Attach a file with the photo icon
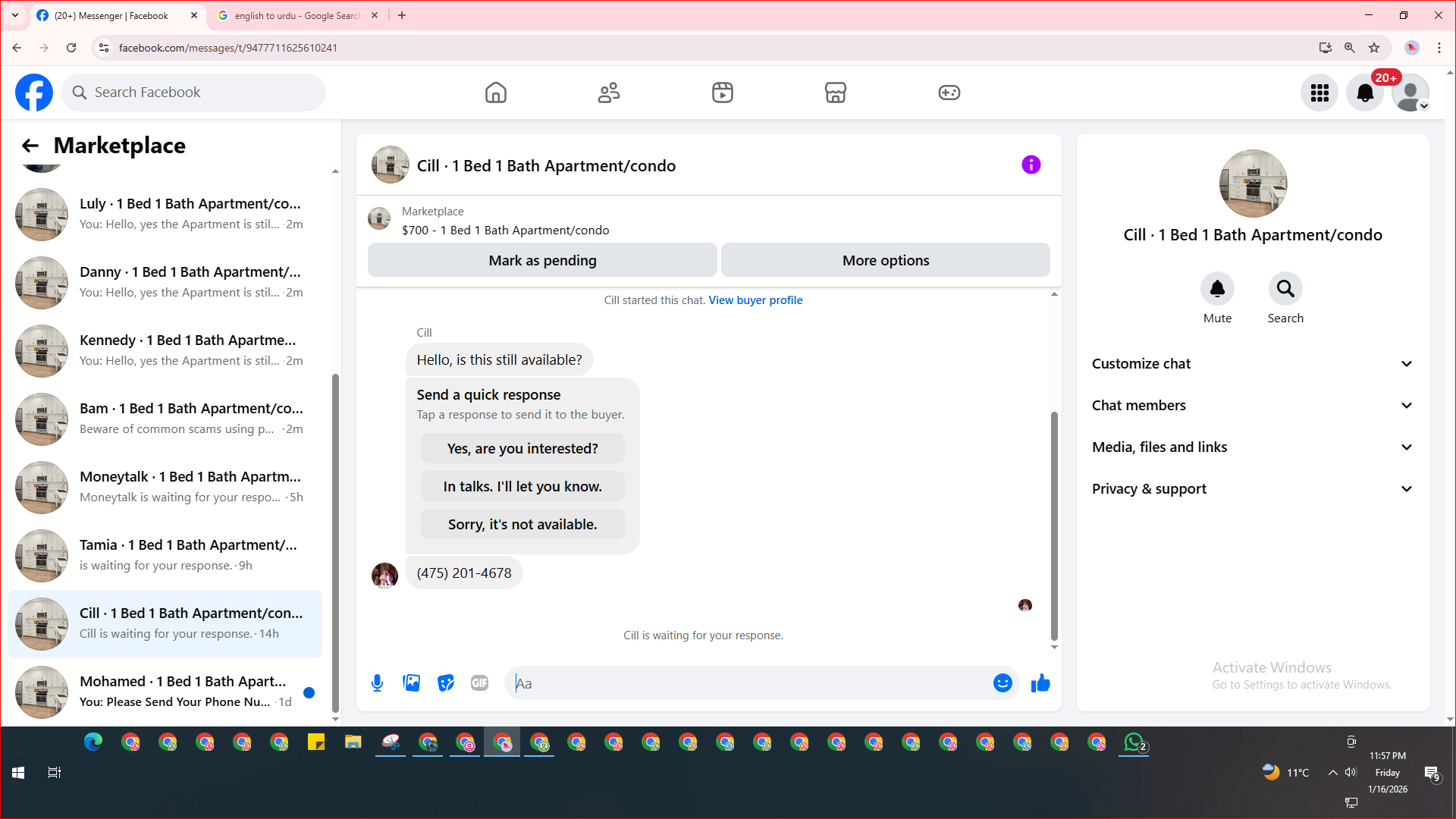The height and width of the screenshot is (819, 1456). click(x=411, y=683)
